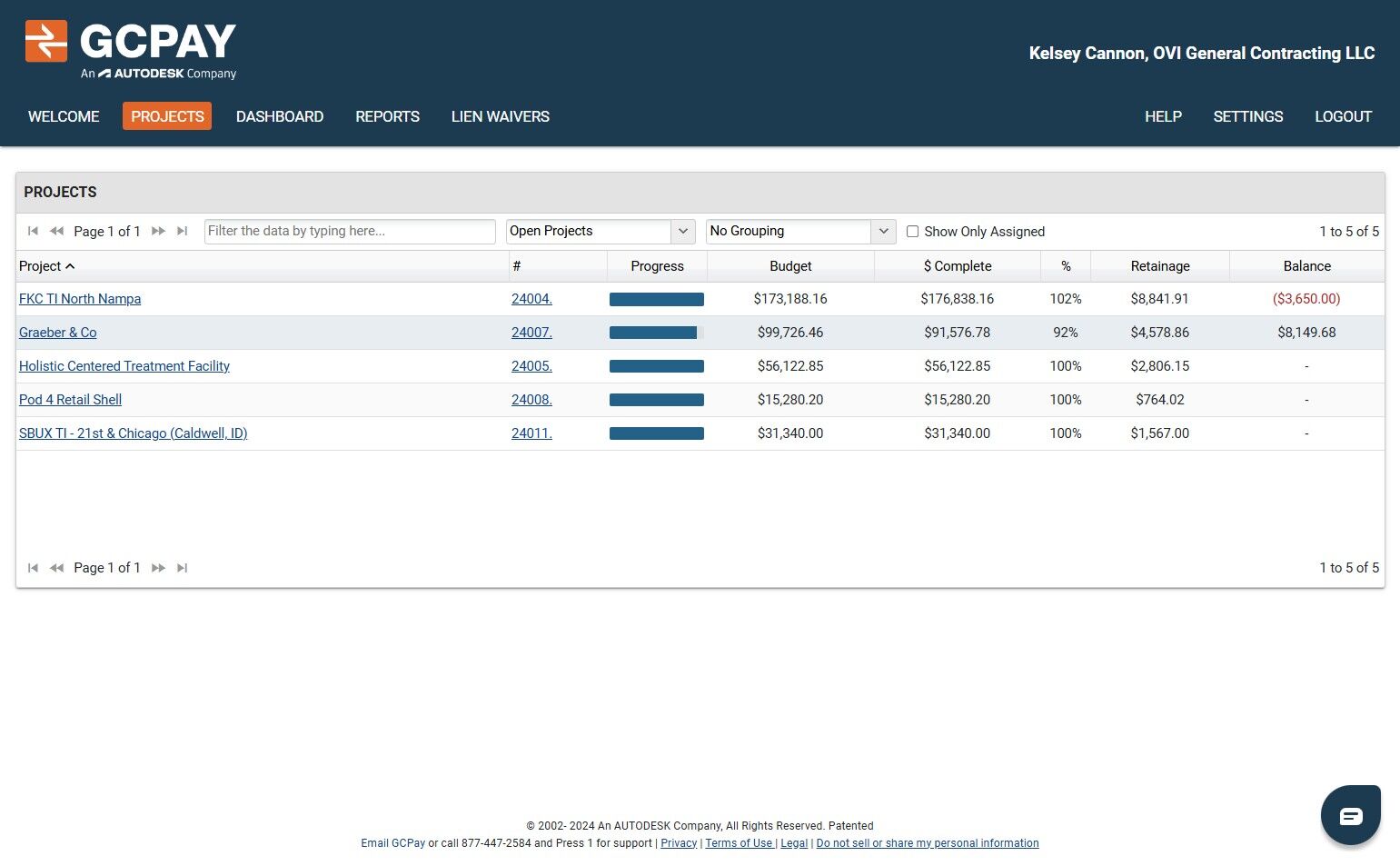Click the filter data text field
1400x866 pixels.
pyautogui.click(x=350, y=231)
